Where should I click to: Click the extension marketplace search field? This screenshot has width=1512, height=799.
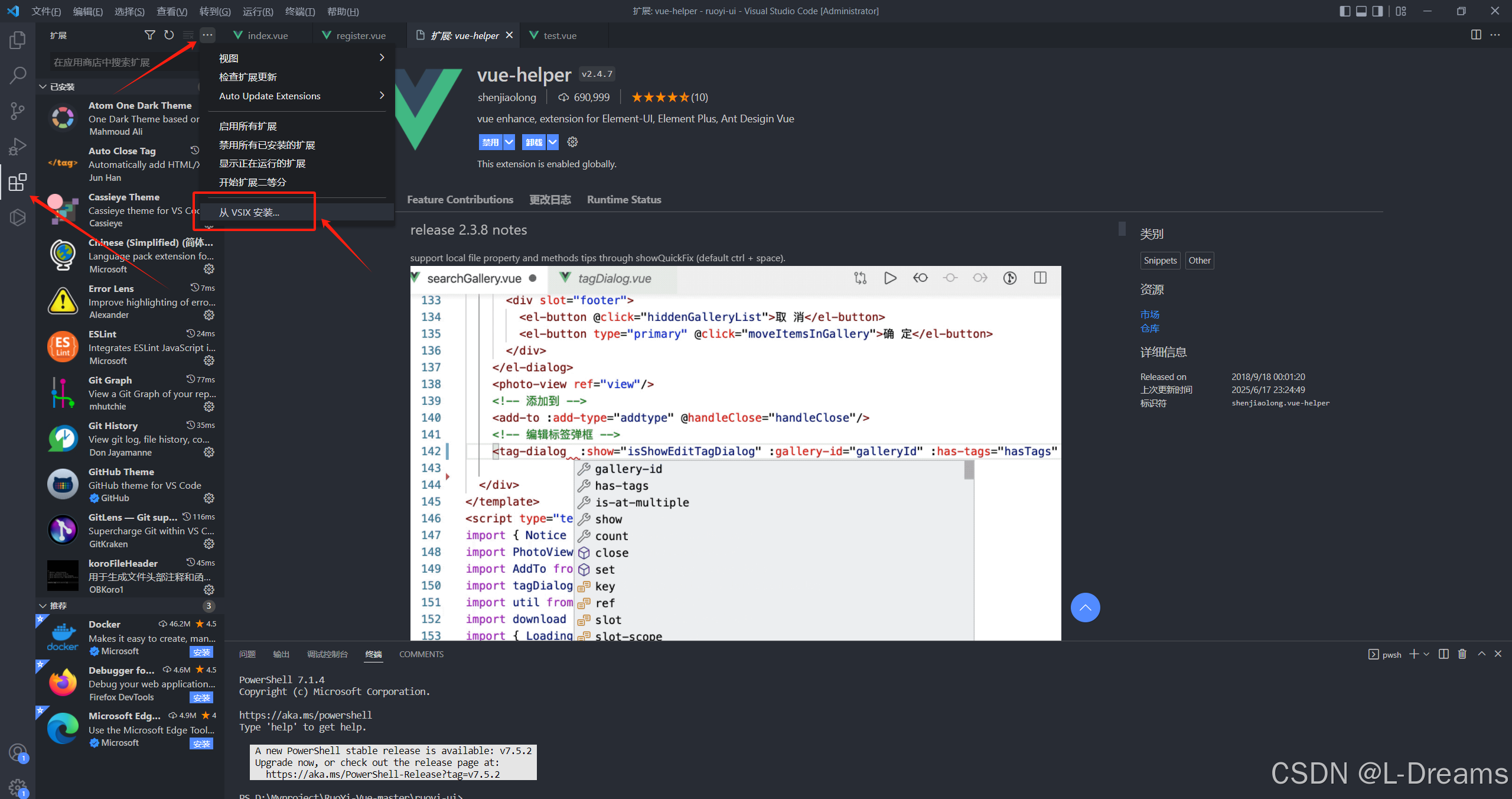point(118,62)
